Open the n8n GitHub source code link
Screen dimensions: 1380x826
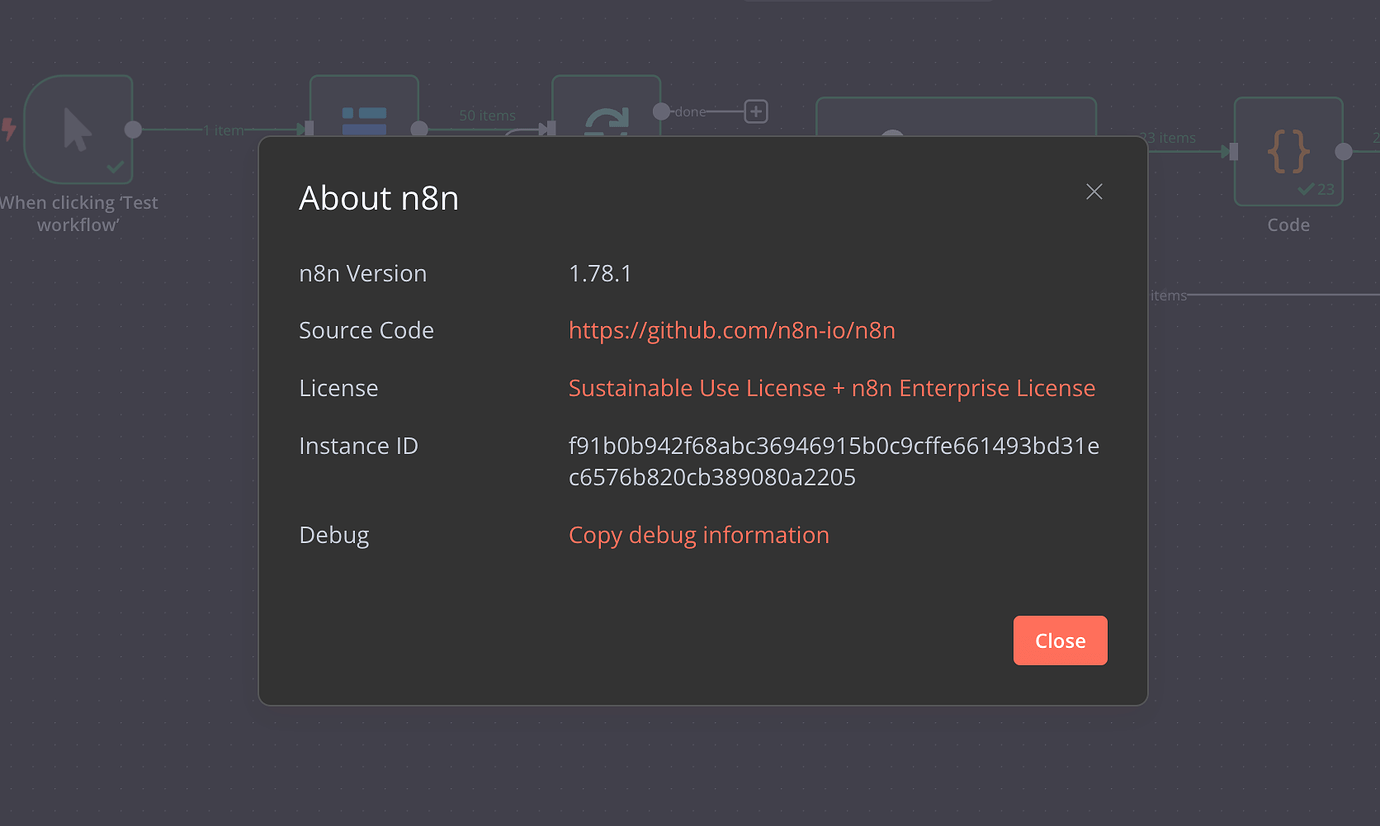tap(732, 330)
